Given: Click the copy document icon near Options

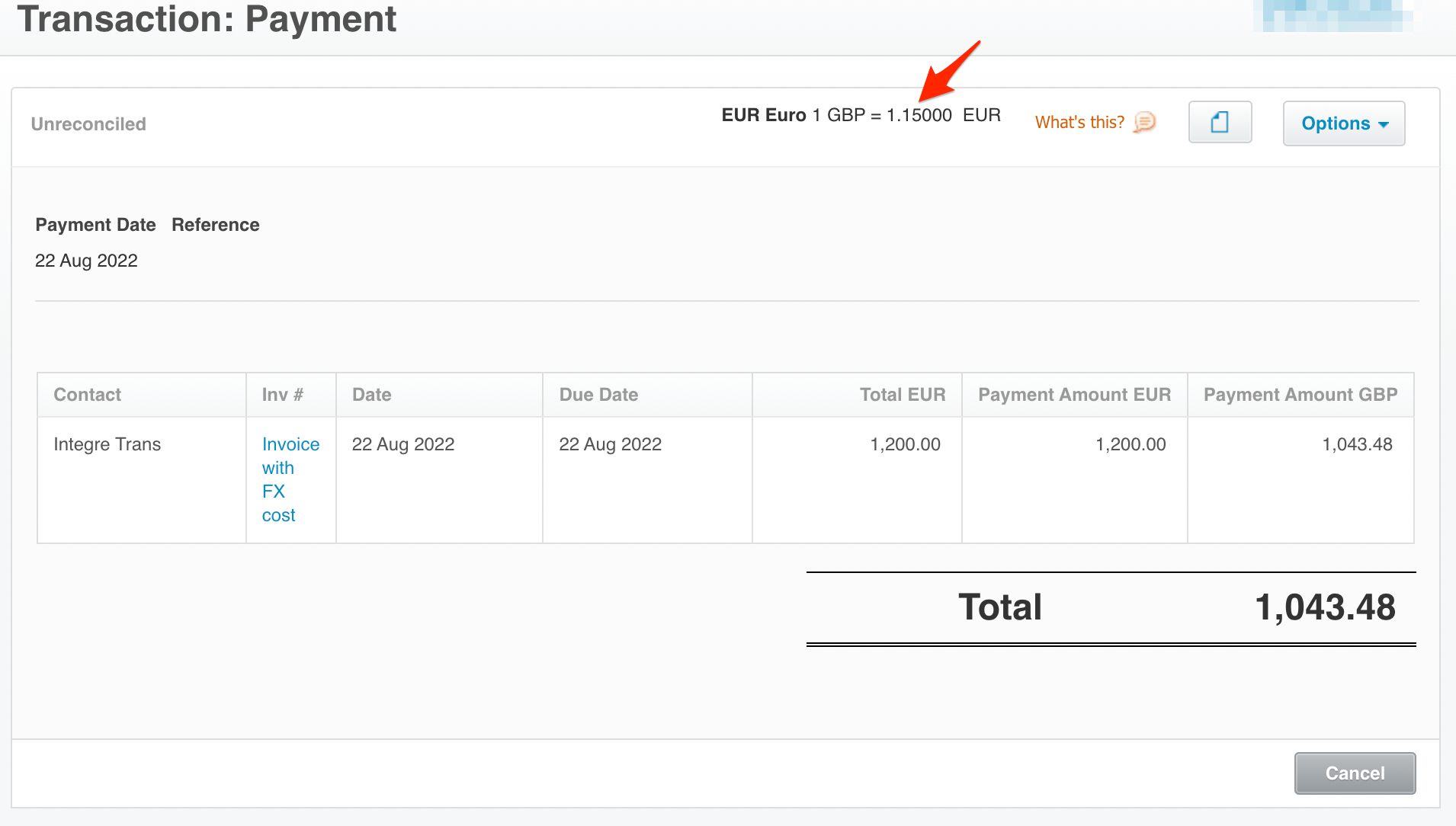Looking at the screenshot, I should [x=1218, y=123].
